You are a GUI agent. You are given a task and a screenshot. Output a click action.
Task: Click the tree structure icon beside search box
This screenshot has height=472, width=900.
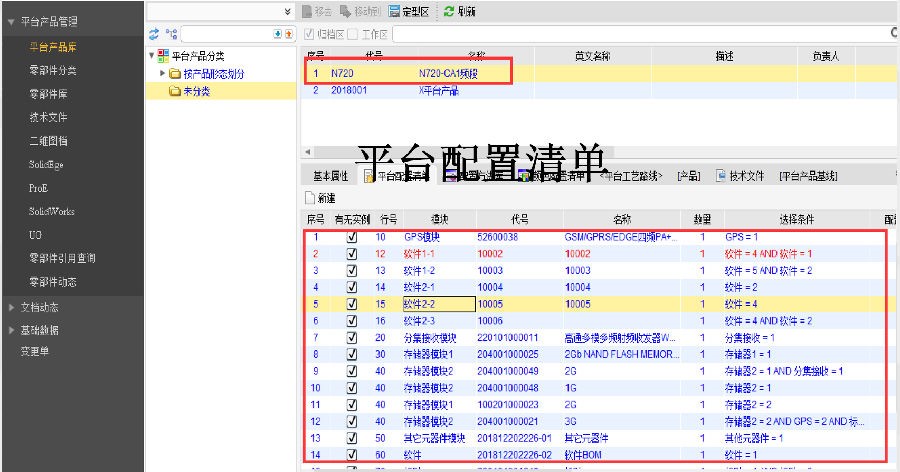click(172, 34)
